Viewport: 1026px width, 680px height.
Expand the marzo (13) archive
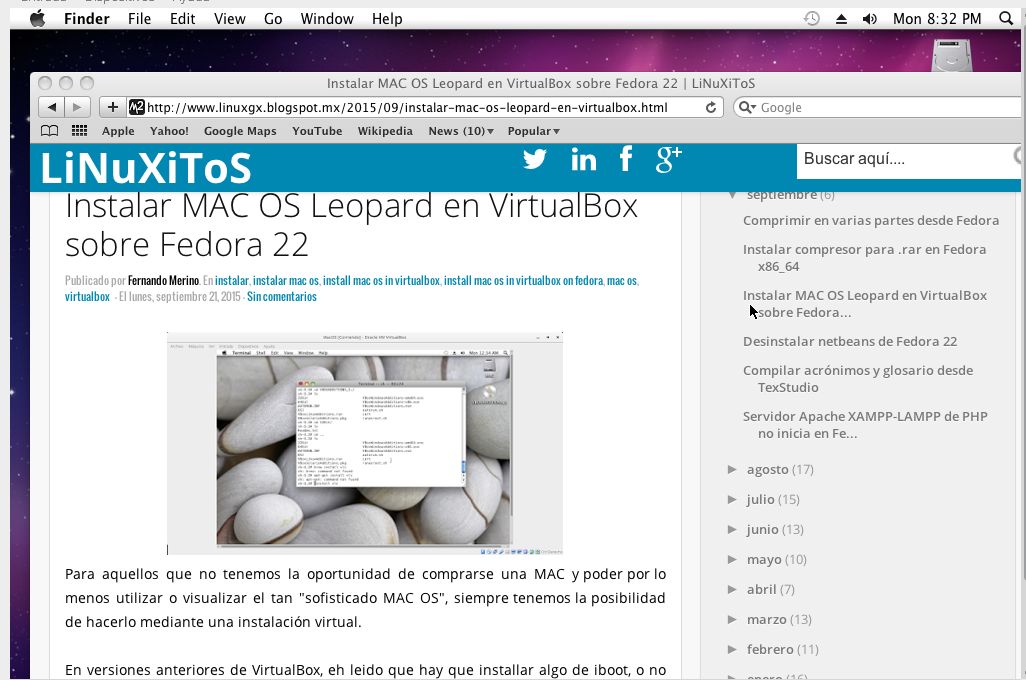click(x=732, y=619)
